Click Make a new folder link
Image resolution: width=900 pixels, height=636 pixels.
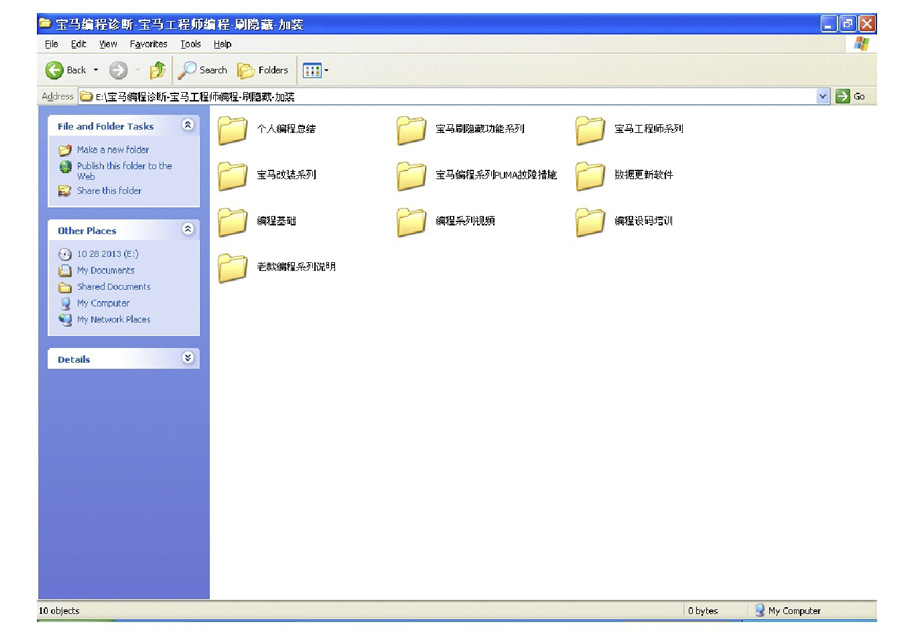pos(112,150)
